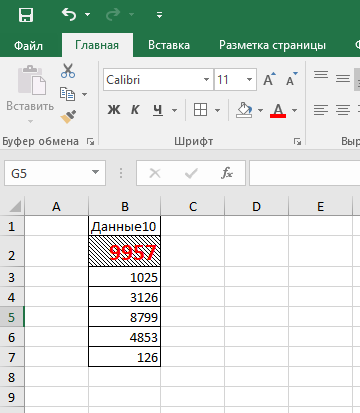The image size is (360, 413).
Task: Select column C header
Action: point(193,206)
